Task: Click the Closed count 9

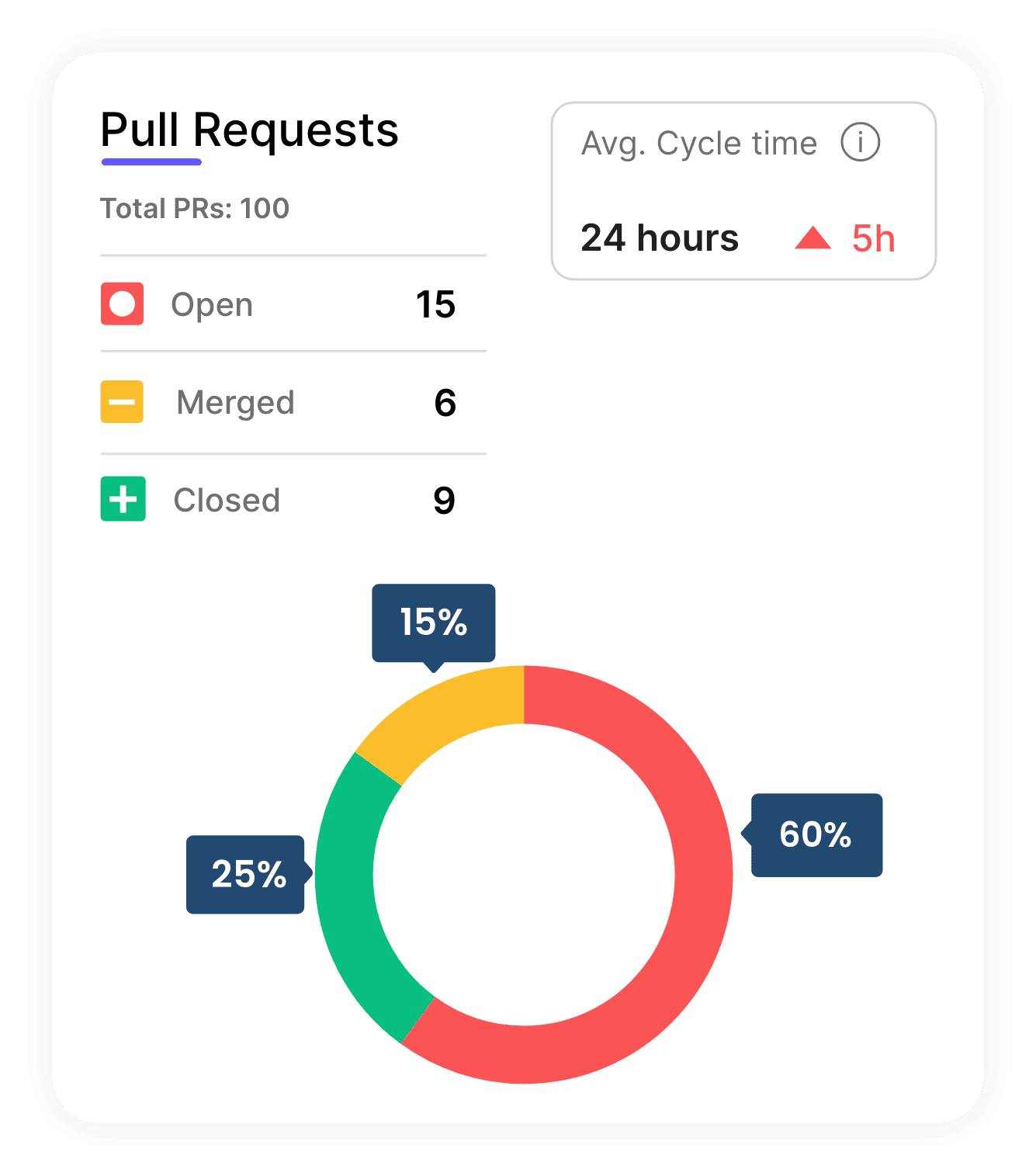Action: (444, 501)
